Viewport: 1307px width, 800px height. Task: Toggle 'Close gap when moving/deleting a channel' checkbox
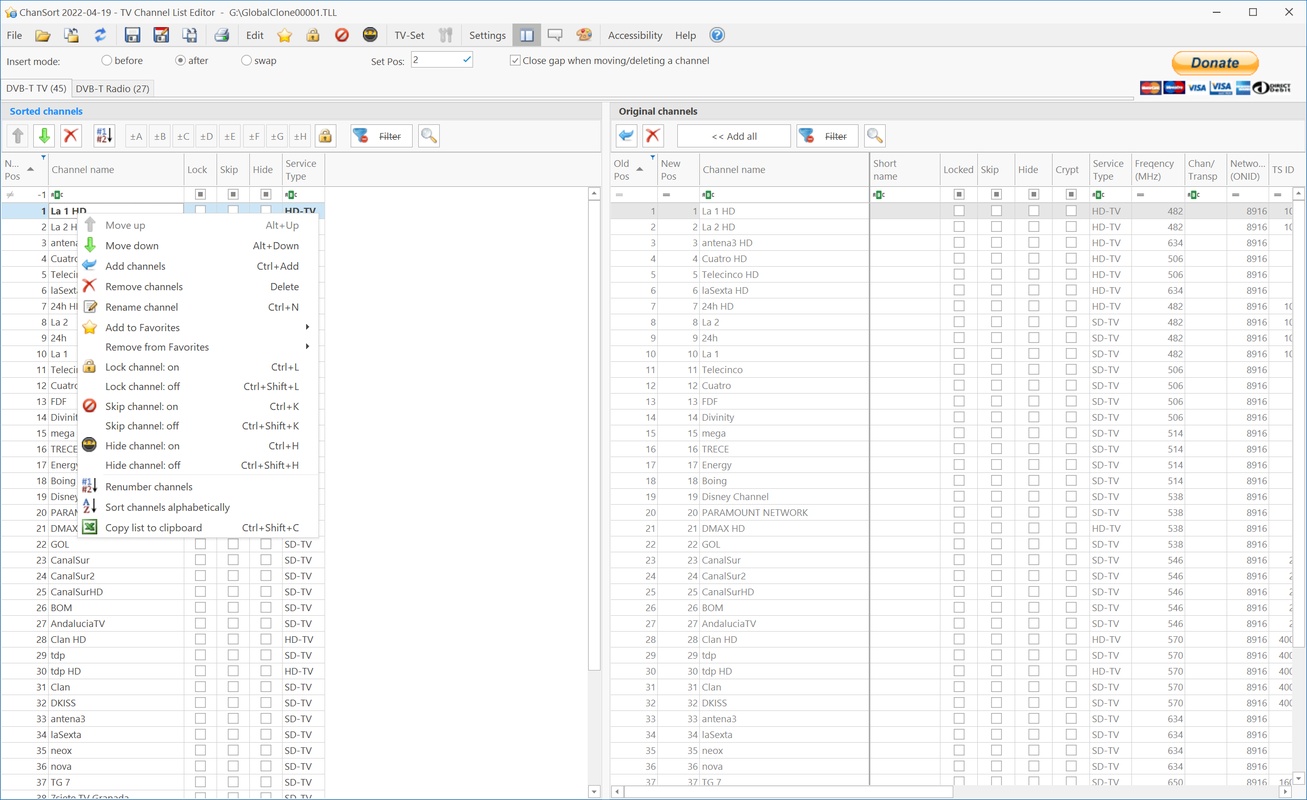(x=515, y=61)
